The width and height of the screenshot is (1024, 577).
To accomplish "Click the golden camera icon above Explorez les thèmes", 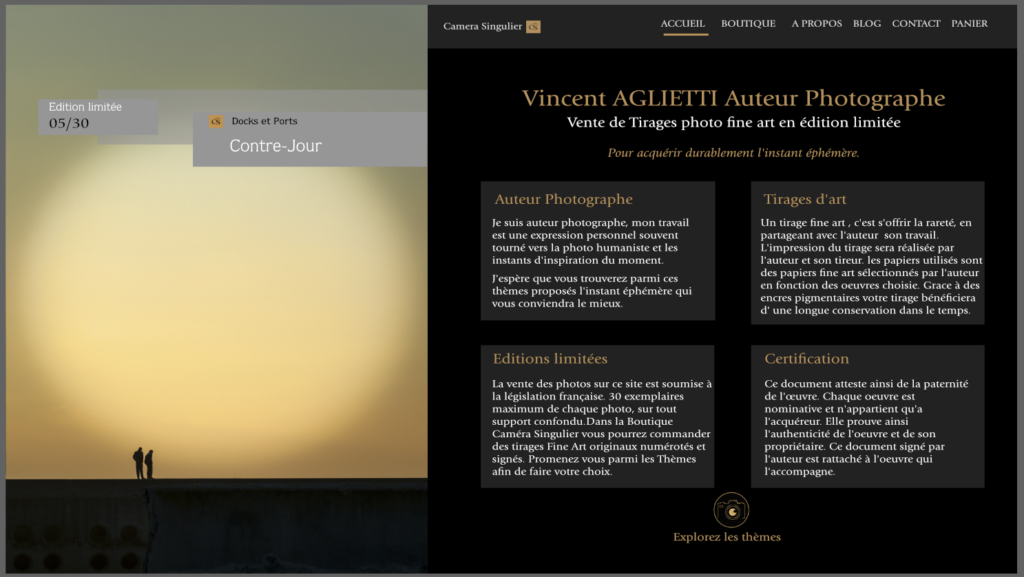I will pyautogui.click(x=731, y=510).
